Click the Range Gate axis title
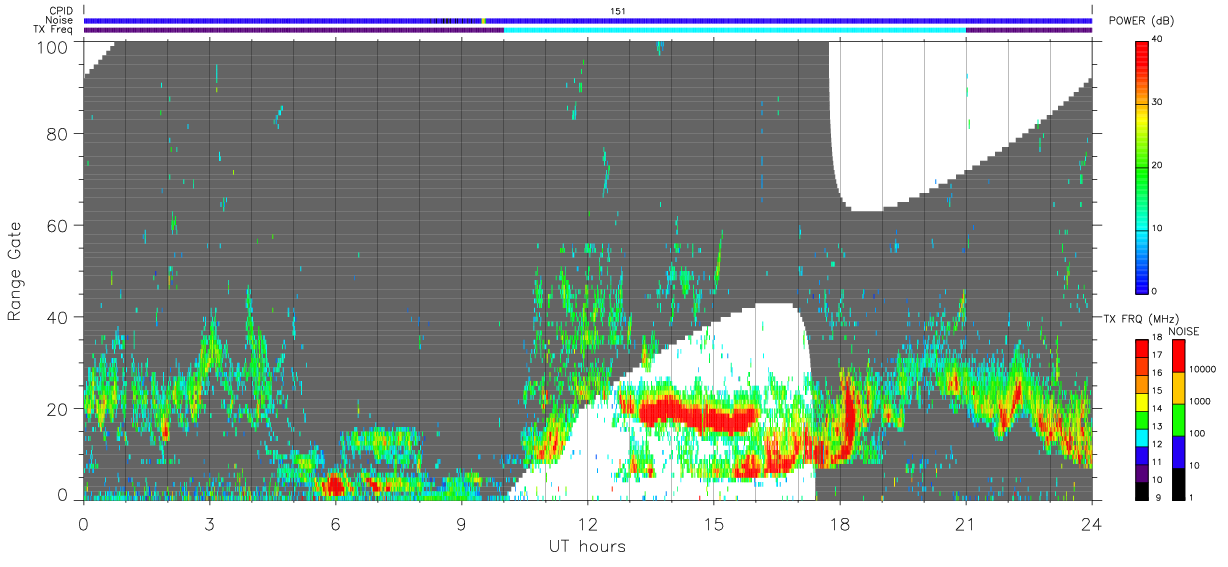1228x567 pixels. [x=15, y=271]
